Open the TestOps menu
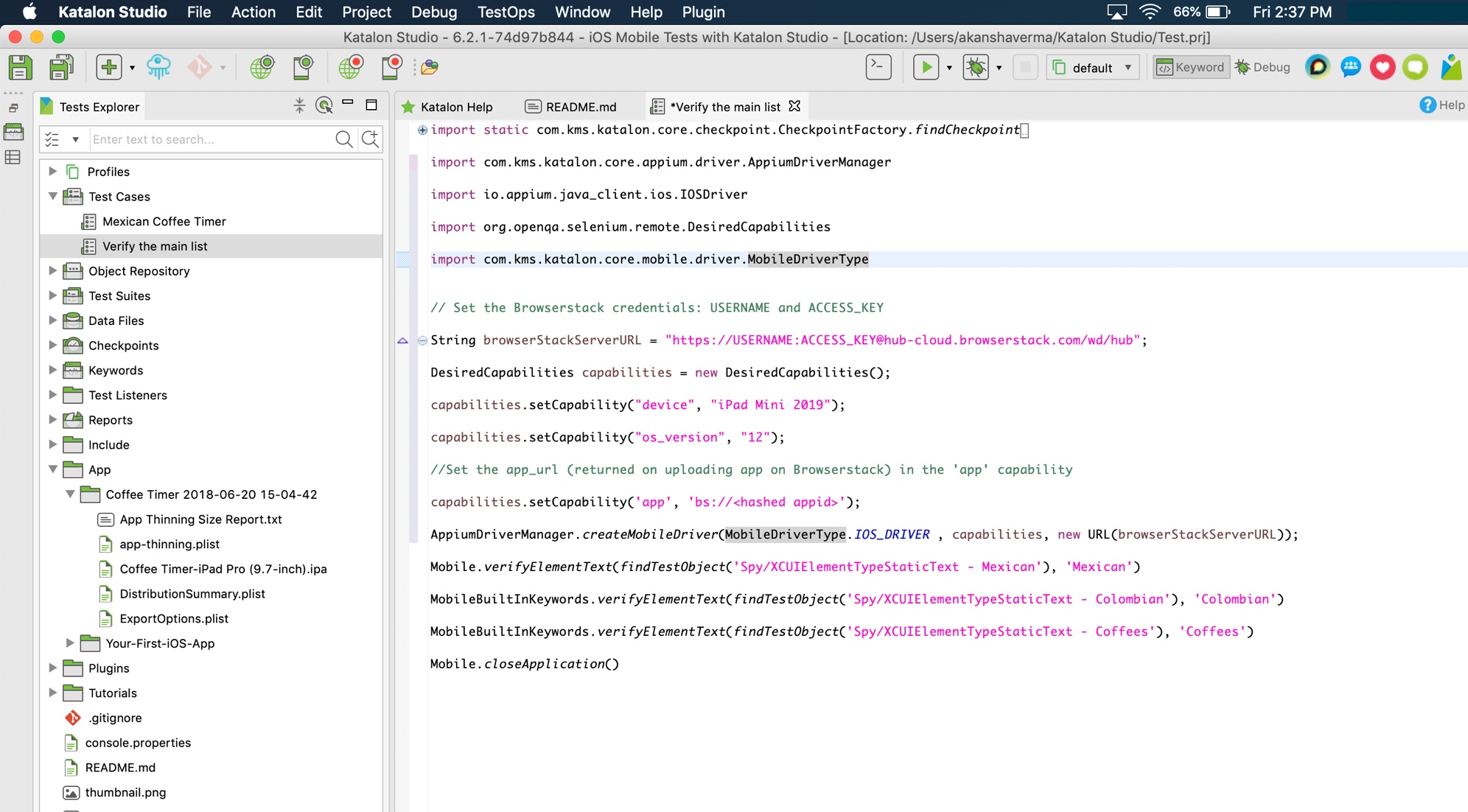Viewport: 1468px width, 812px height. click(505, 12)
